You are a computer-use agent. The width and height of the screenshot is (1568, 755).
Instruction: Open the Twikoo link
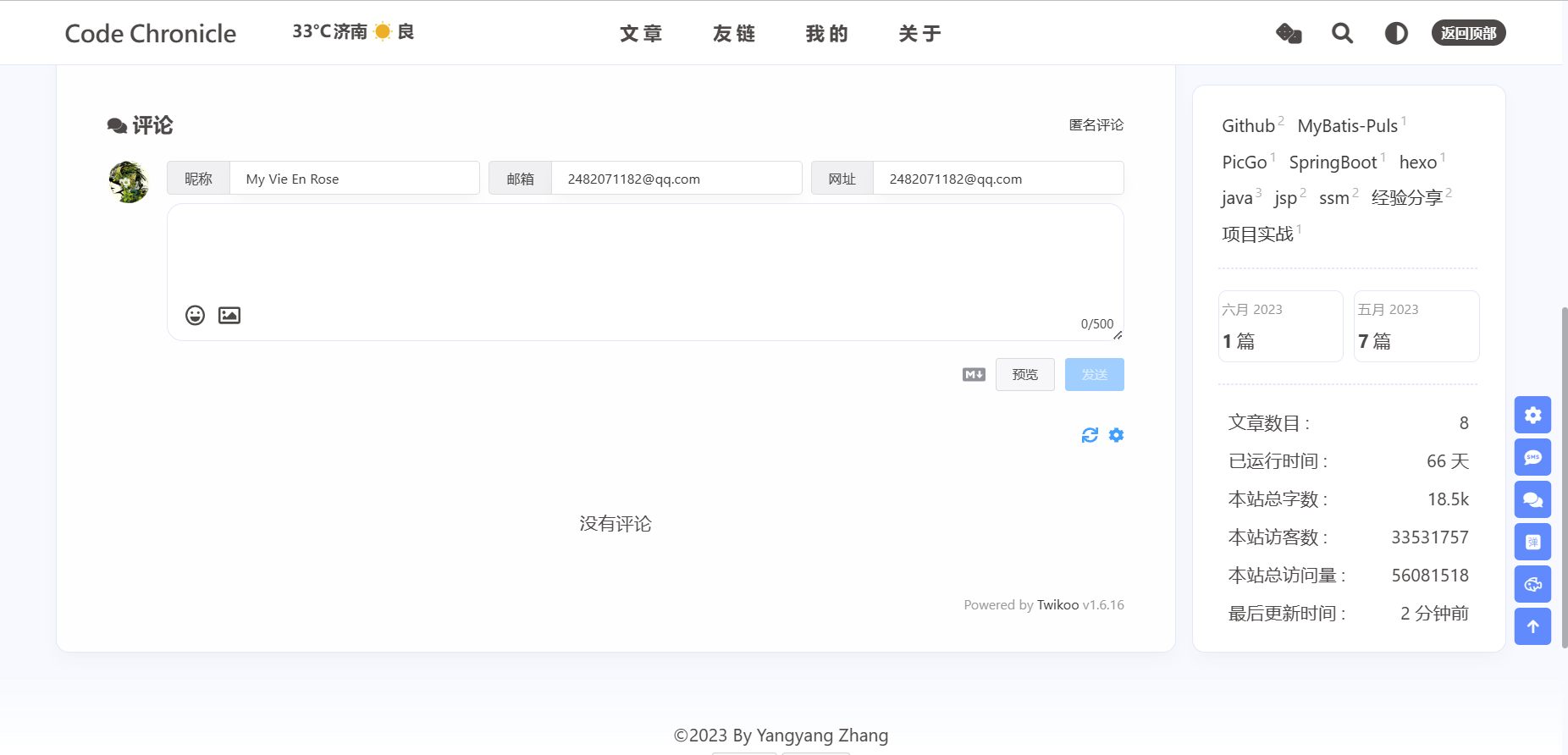(1057, 604)
